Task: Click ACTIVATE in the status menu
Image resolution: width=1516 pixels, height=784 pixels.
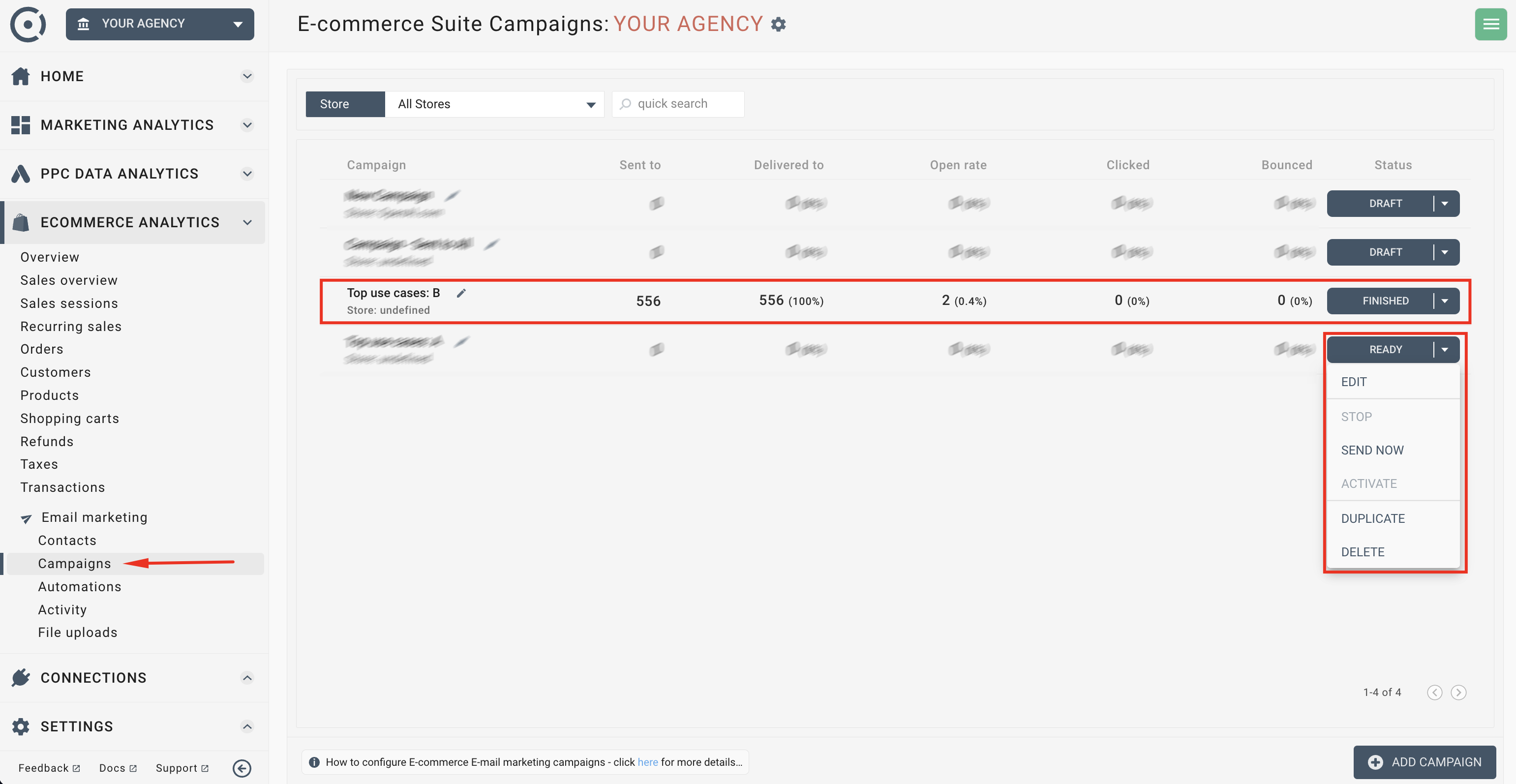Action: click(1393, 484)
